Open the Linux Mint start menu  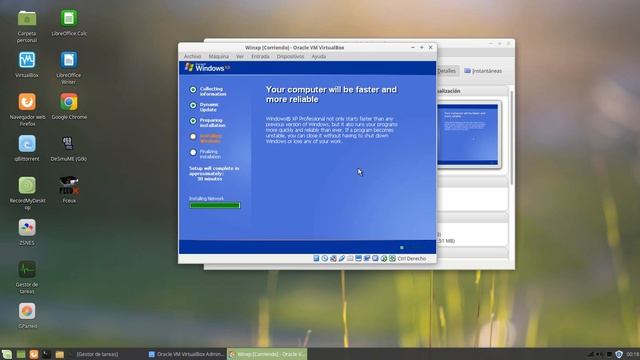7,354
